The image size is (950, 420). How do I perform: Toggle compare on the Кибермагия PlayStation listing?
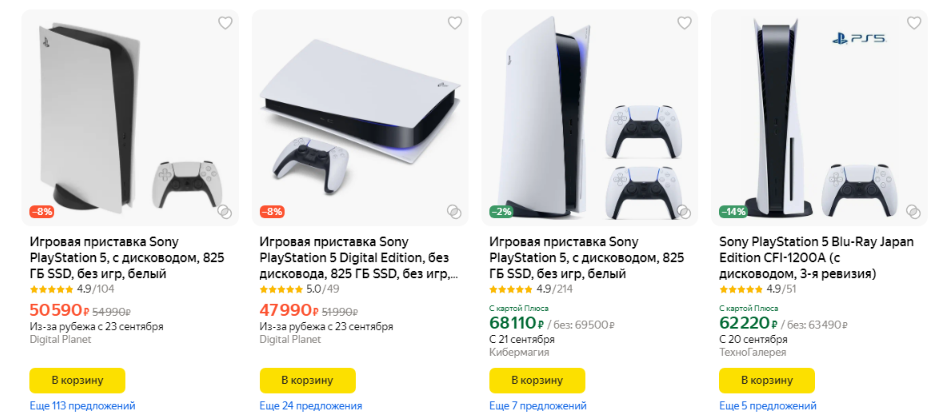point(684,212)
